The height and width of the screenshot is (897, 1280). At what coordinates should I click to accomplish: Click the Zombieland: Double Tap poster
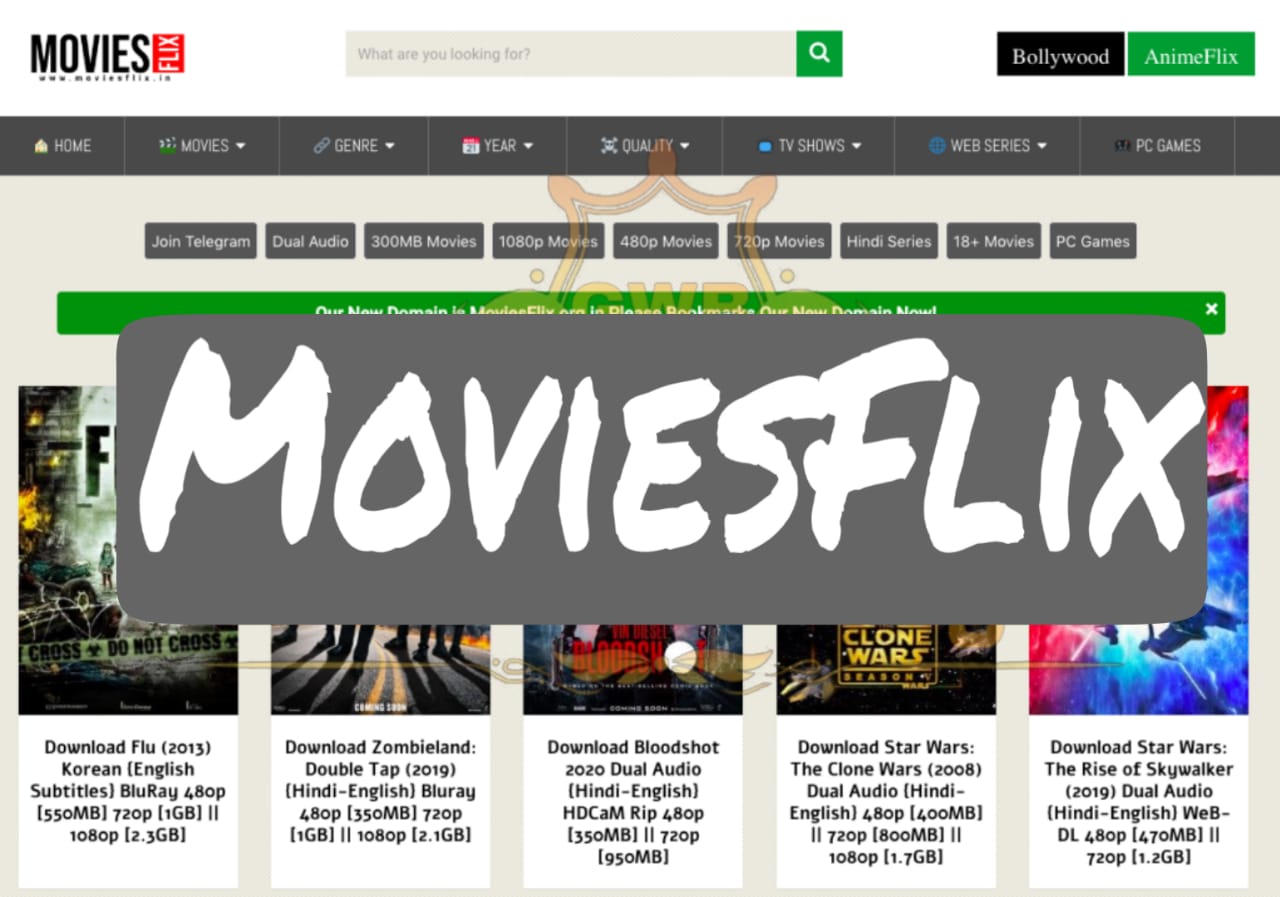(380, 668)
